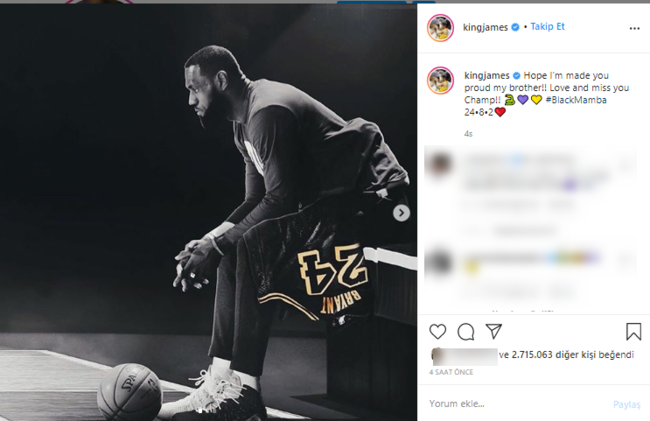Save the post with the bookmark icon

coord(634,331)
